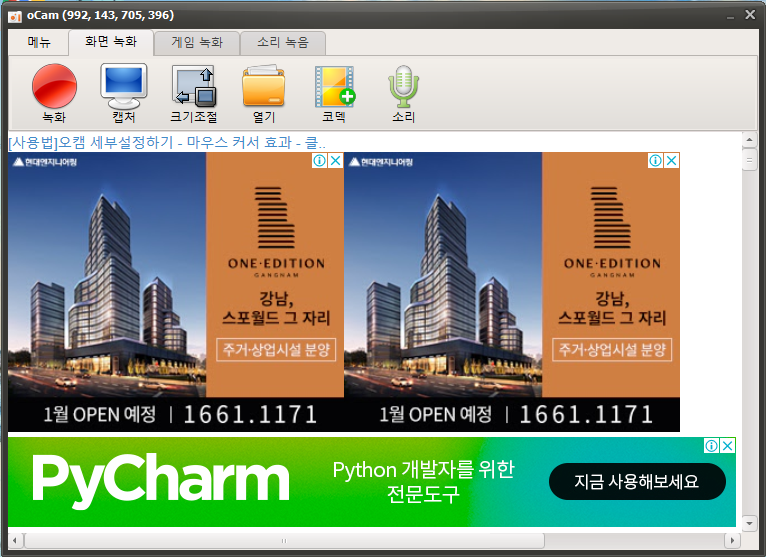Switch to the 소리 녹음 tab
Image resolution: width=766 pixels, height=557 pixels.
coord(283,43)
